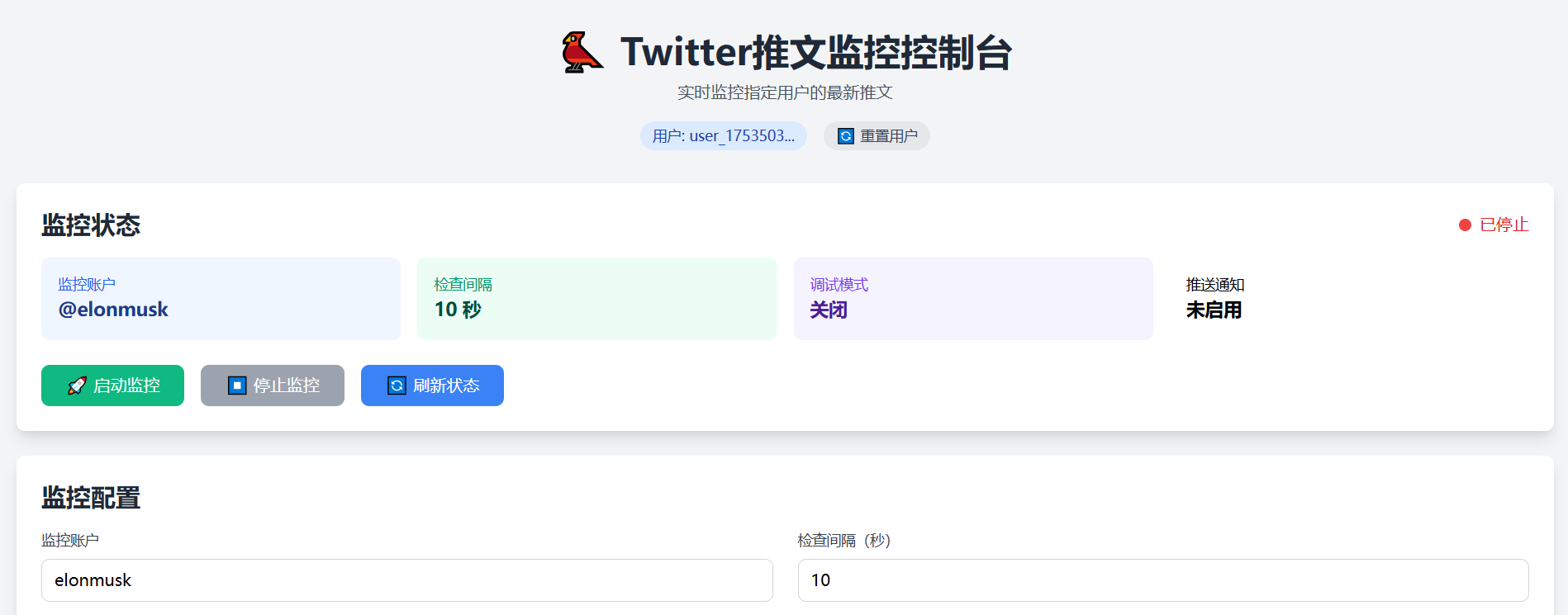Click the @elonmusk monitored account card
The width and height of the screenshot is (1568, 615).
(x=221, y=299)
